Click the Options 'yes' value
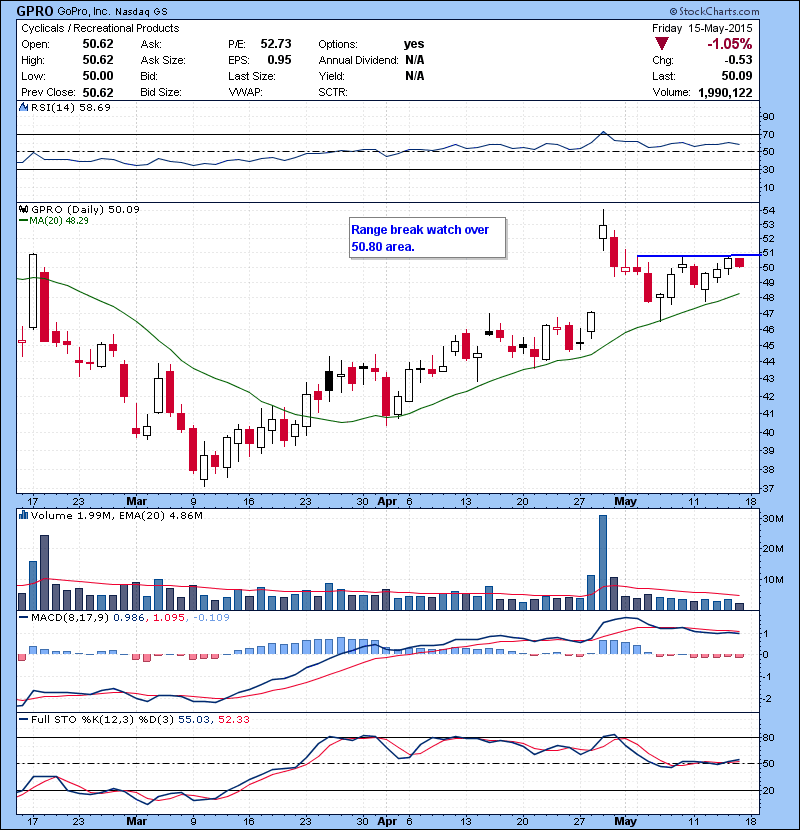This screenshot has height=830, width=800. tap(414, 44)
